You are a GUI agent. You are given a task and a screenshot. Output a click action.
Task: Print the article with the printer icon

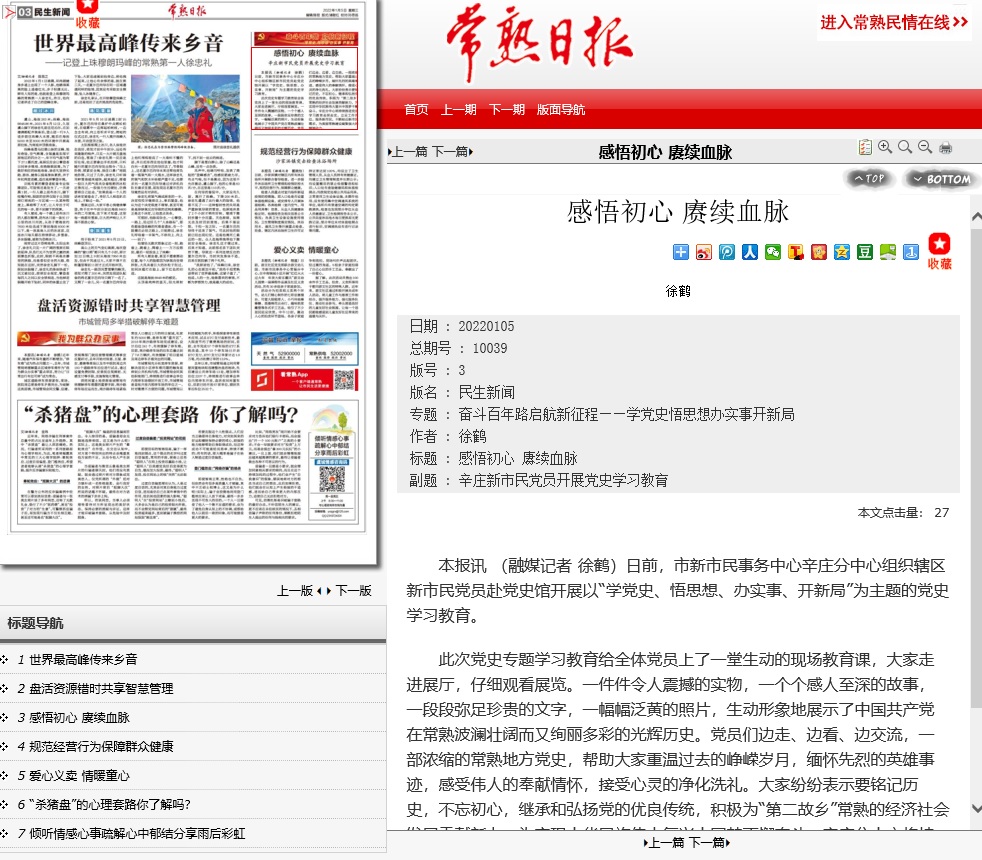click(946, 148)
